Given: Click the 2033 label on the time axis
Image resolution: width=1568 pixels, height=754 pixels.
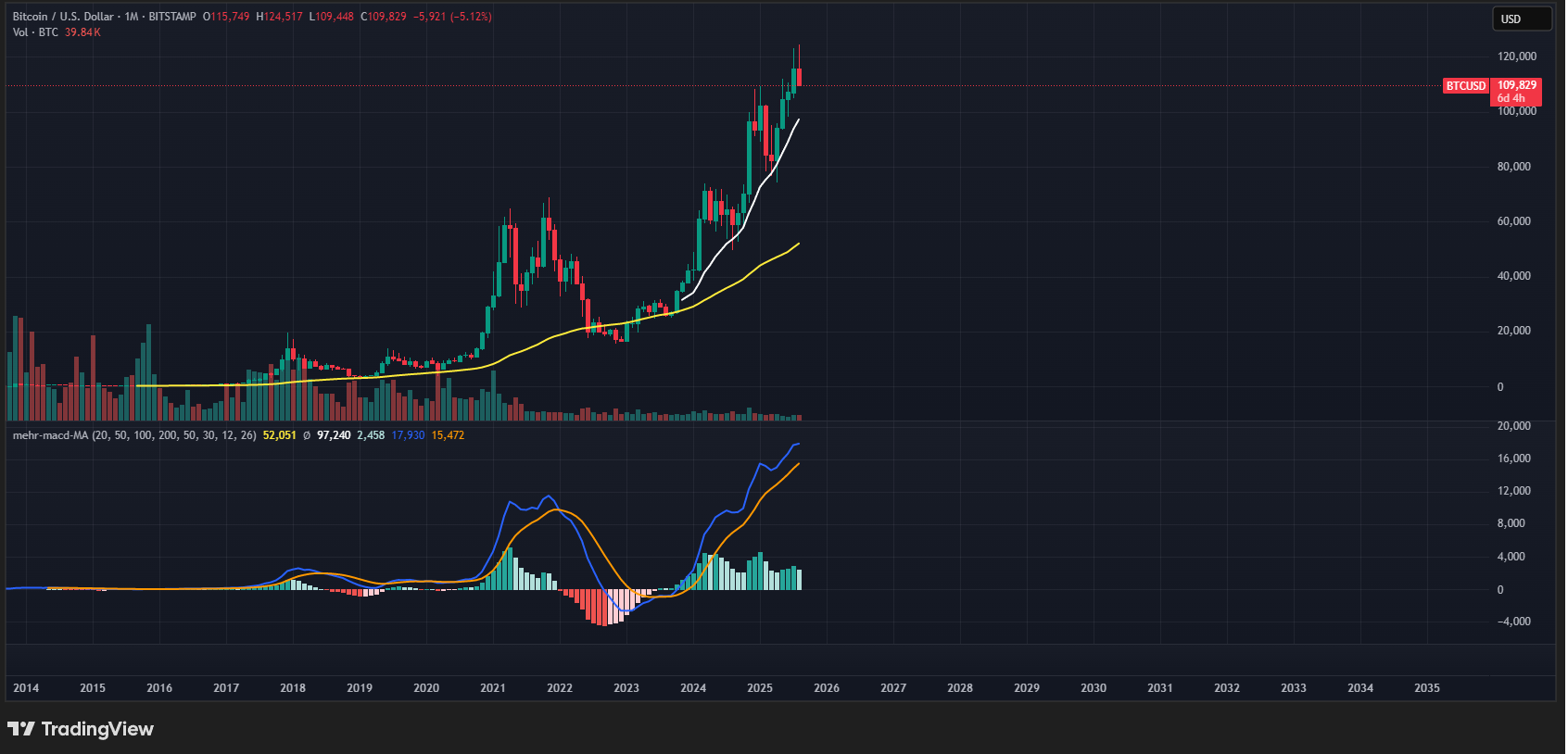Looking at the screenshot, I should (1294, 688).
